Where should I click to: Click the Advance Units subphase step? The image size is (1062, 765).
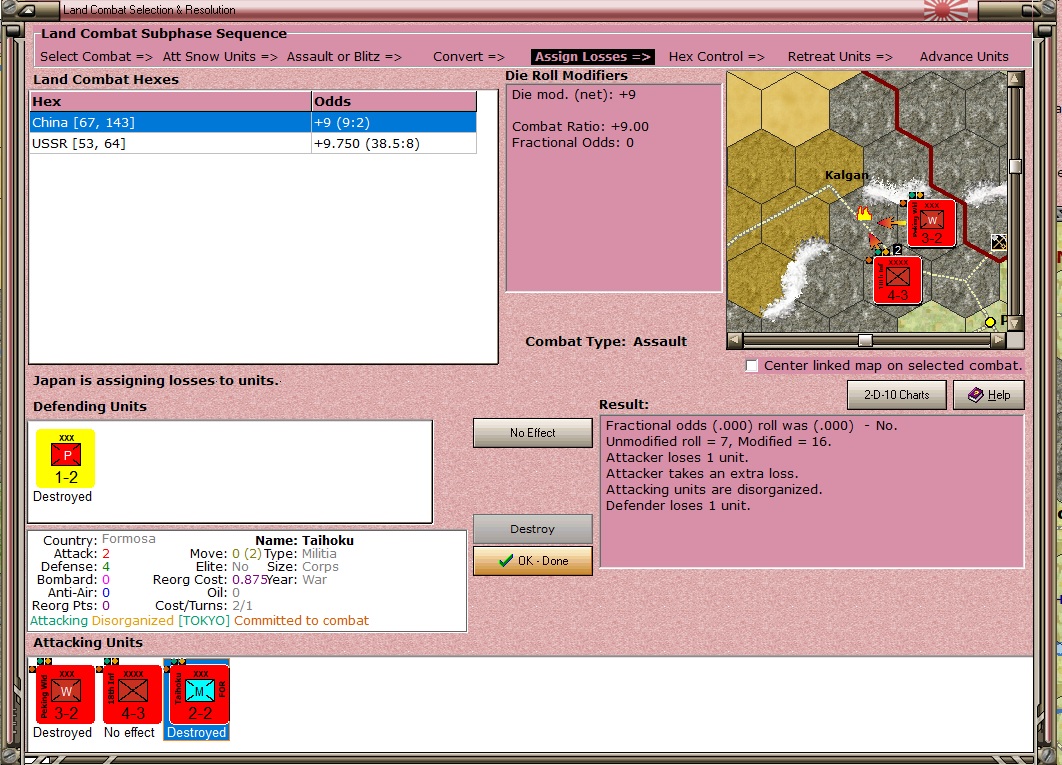[964, 57]
